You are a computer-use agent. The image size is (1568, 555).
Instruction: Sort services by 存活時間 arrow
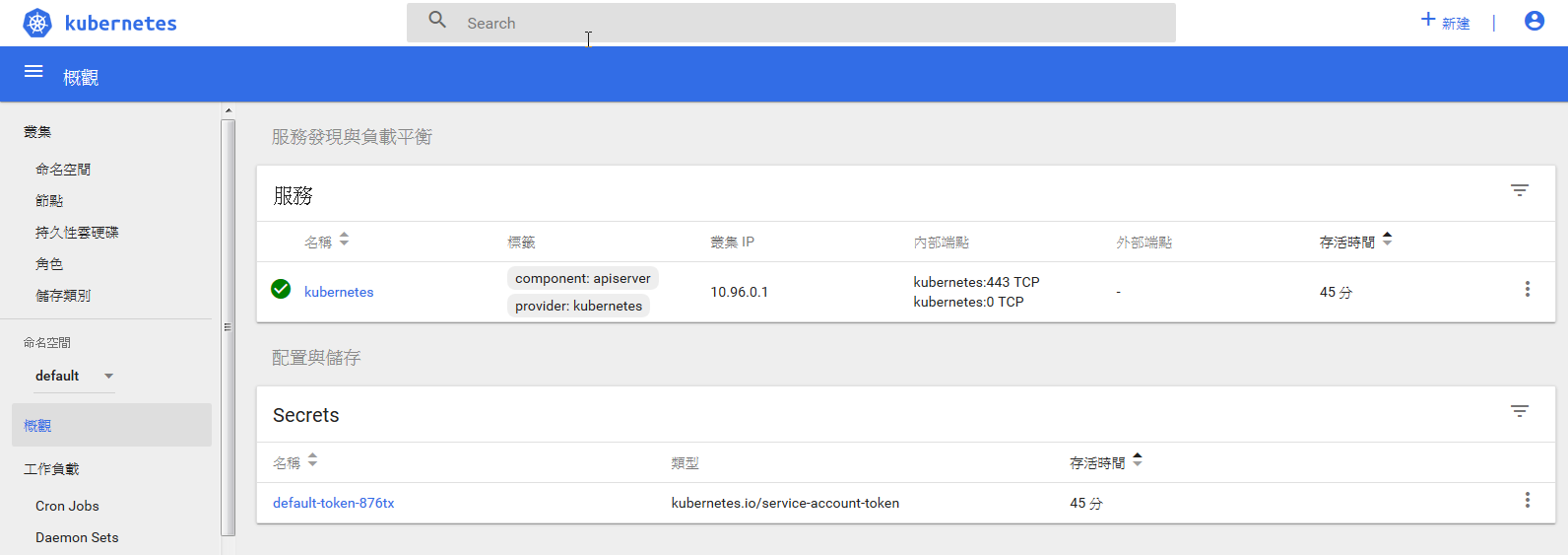pos(1387,240)
